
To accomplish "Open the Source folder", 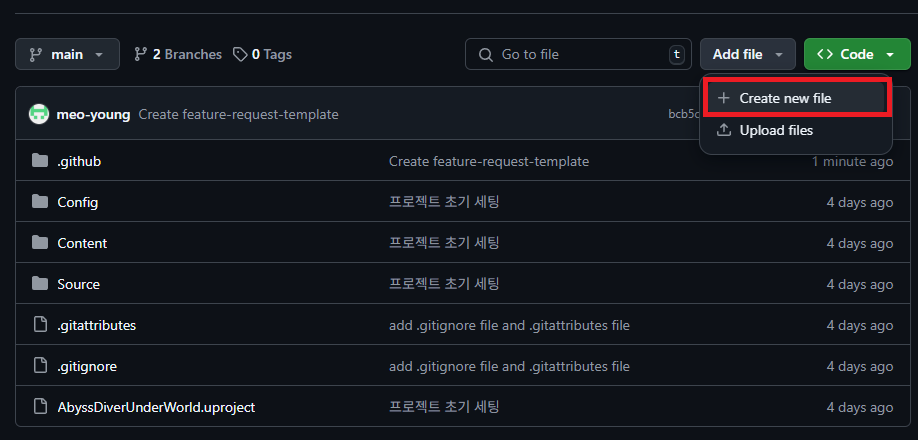I will 78,284.
